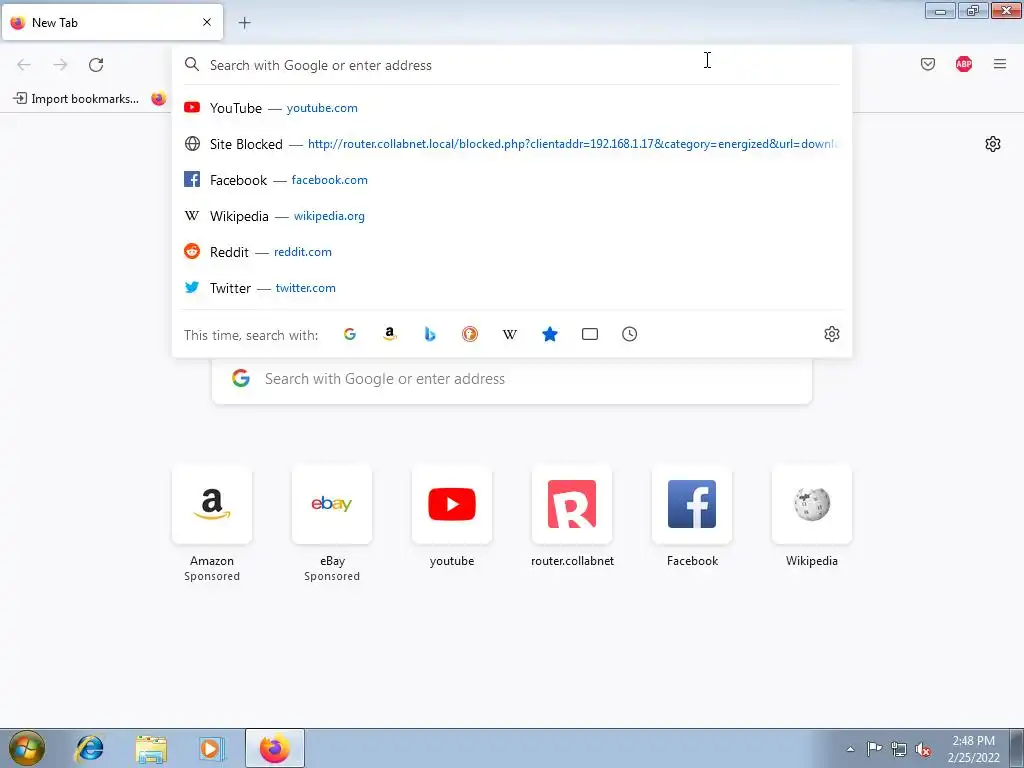Show hidden system tray icons

[x=850, y=749]
